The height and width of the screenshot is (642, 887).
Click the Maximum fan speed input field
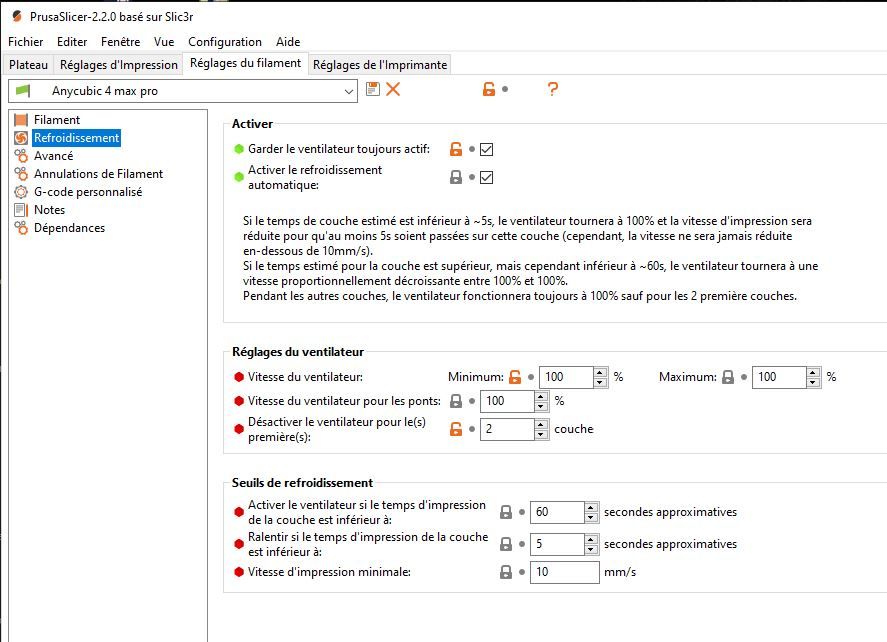click(780, 377)
